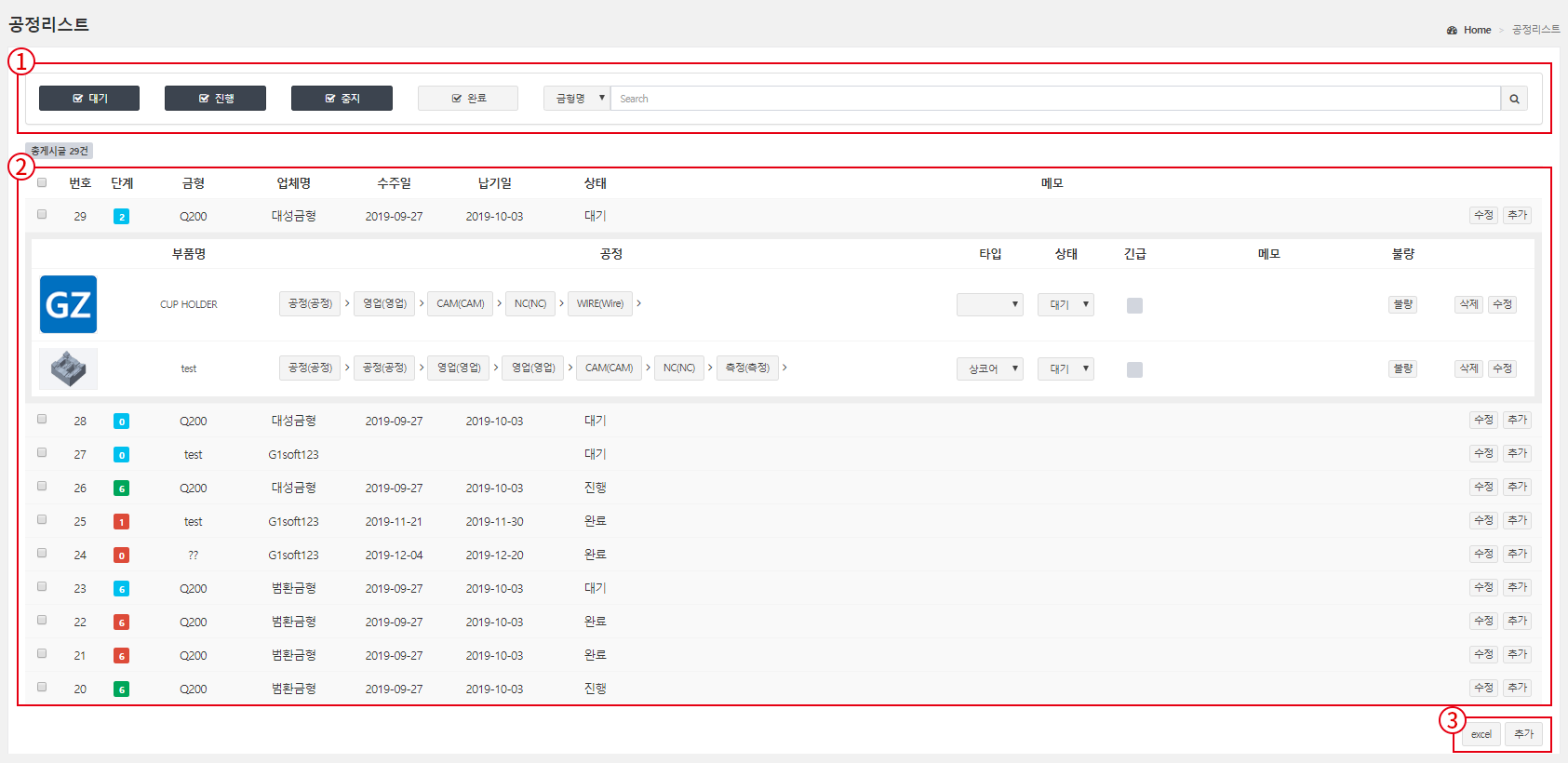Click the Home dashboard icon in breadcrumb
The height and width of the screenshot is (763, 1568).
1452,31
